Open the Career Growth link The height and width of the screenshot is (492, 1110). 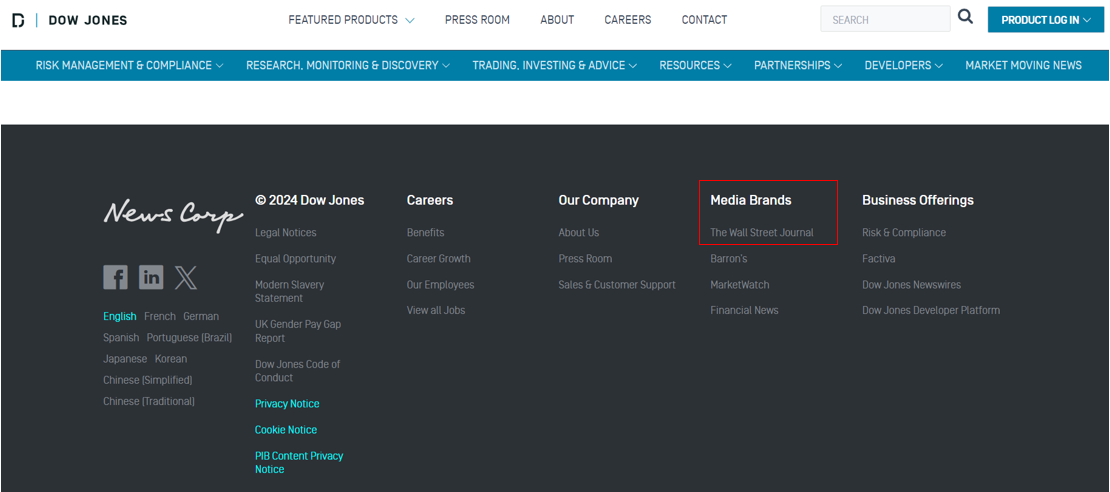[x=438, y=258]
